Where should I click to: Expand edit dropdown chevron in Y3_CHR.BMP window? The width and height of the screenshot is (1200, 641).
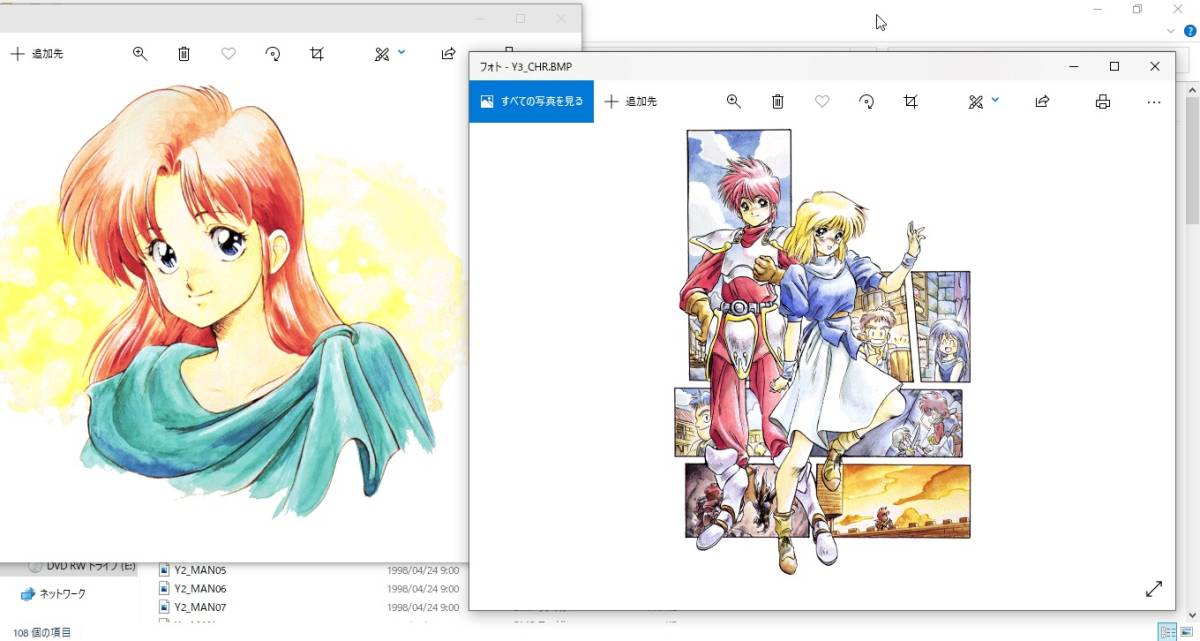tap(996, 99)
